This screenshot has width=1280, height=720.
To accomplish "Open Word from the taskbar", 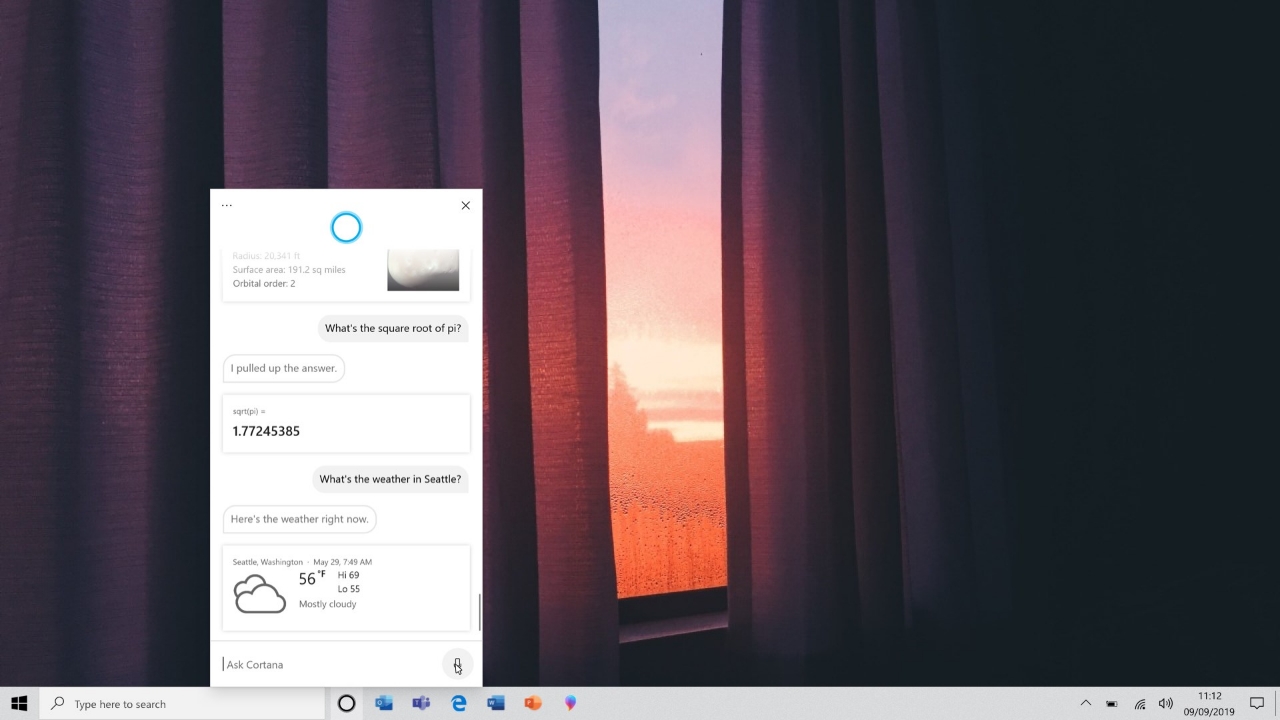I will pyautogui.click(x=496, y=704).
